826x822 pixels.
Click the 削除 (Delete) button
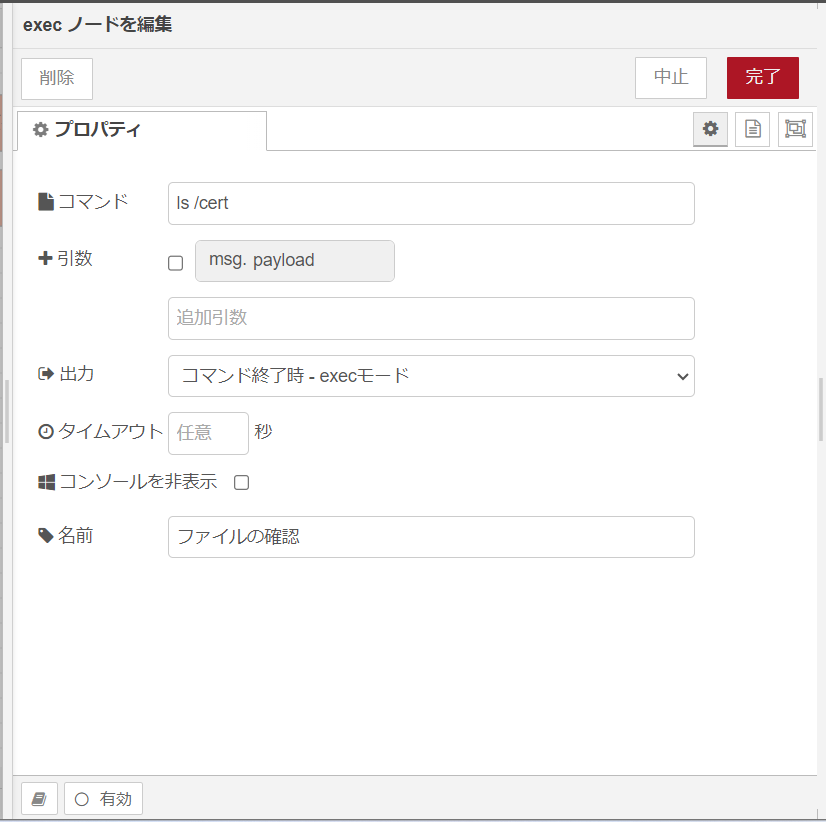pyautogui.click(x=57, y=79)
